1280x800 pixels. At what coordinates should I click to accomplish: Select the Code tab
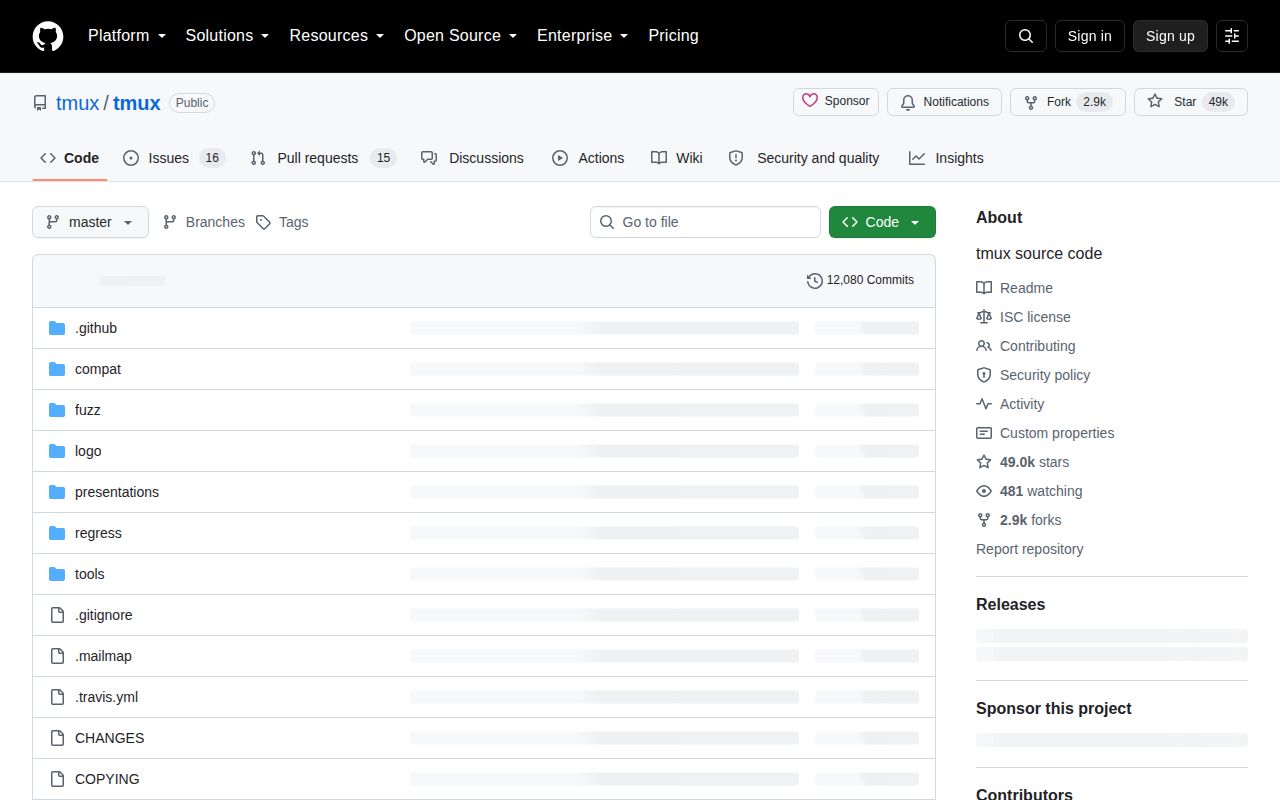[69, 158]
